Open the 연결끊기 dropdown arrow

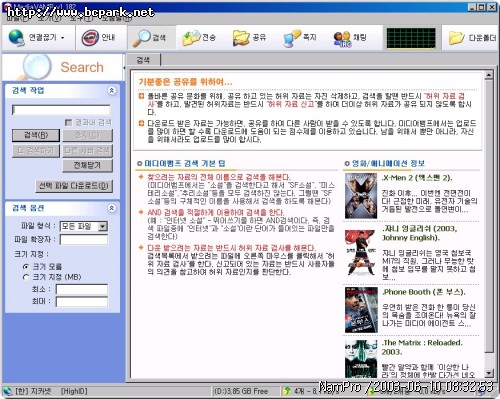coord(62,38)
